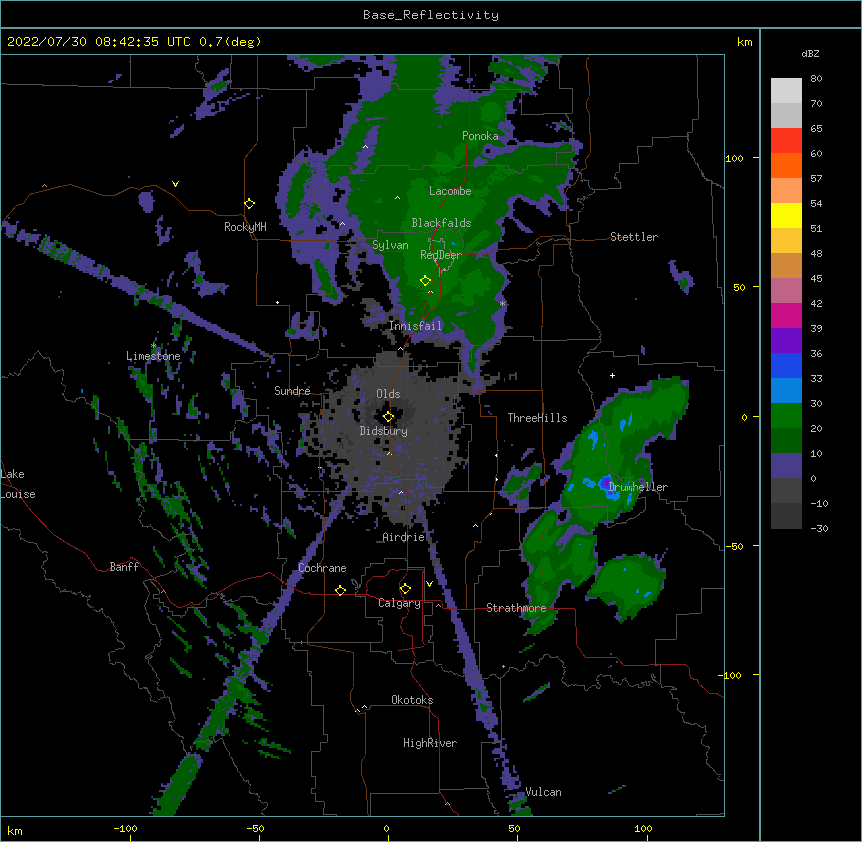This screenshot has height=842, width=862.
Task: Pick the slate blue 0 dBZ legend swatch
Action: pyautogui.click(x=786, y=466)
